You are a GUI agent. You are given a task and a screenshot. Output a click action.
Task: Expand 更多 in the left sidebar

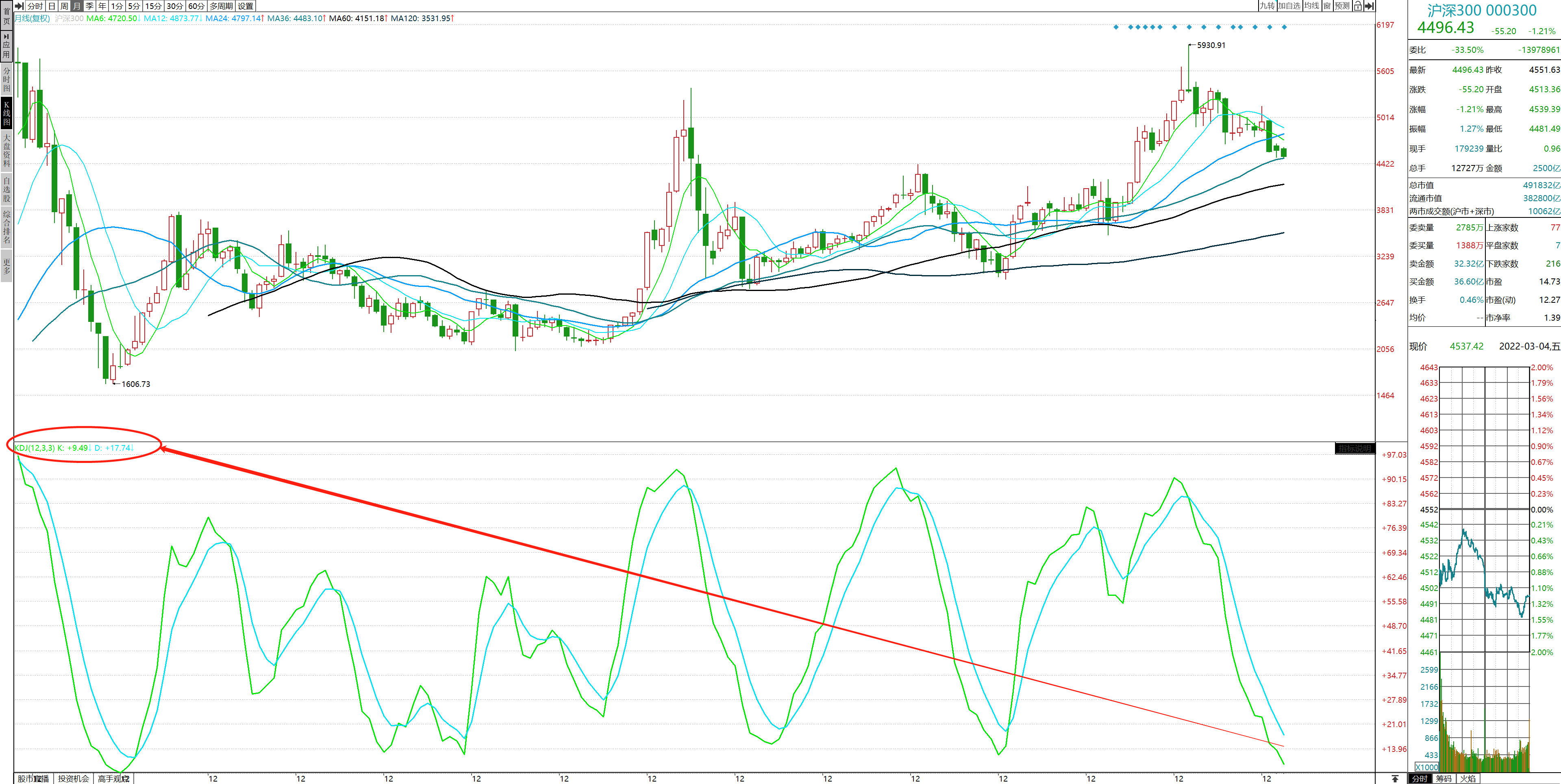pyautogui.click(x=6, y=266)
